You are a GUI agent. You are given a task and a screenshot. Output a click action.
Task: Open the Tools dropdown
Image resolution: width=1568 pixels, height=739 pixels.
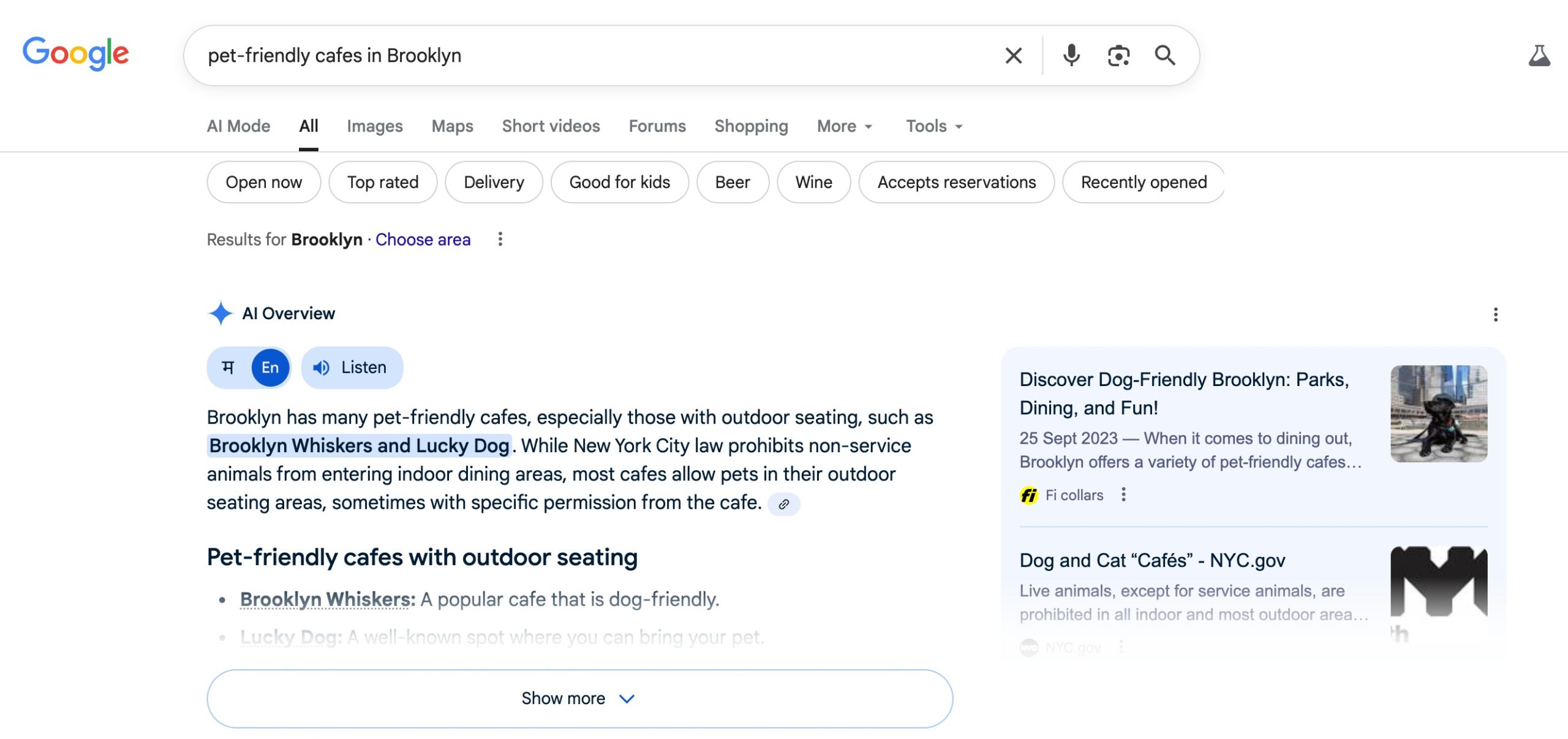(x=933, y=126)
